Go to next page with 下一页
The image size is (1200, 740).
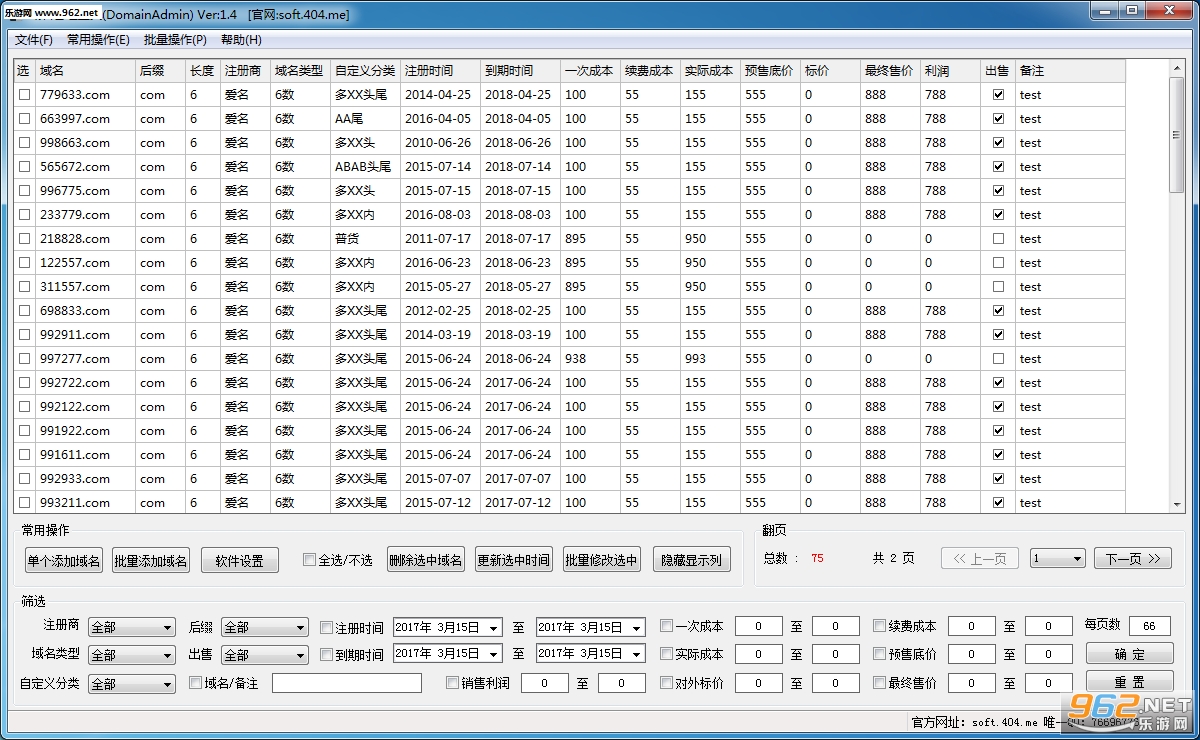pos(1133,559)
